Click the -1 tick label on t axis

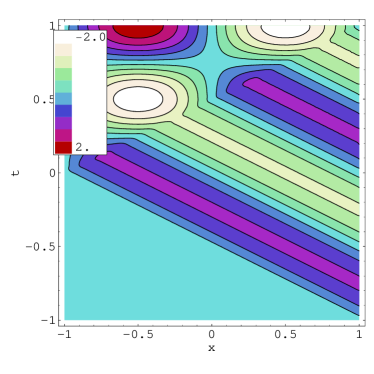pyautogui.click(x=48, y=320)
